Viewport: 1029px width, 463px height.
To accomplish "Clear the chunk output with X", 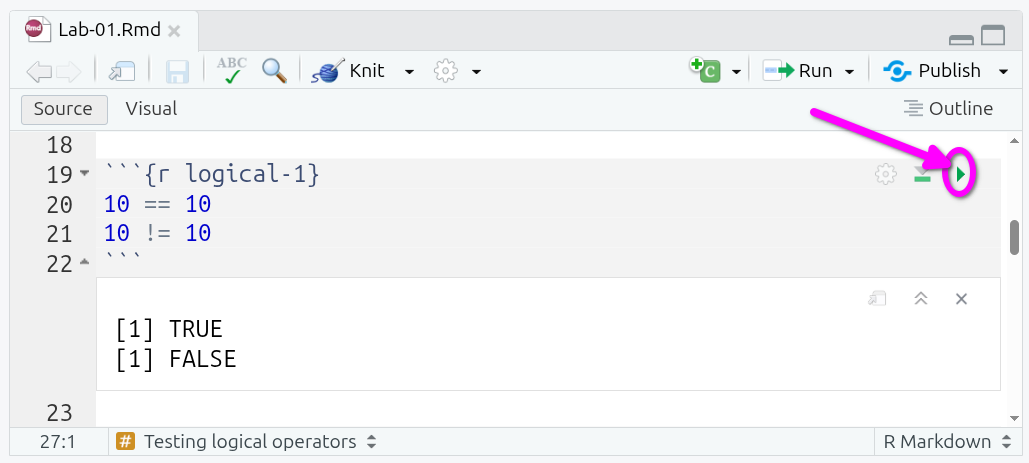I will (x=961, y=299).
